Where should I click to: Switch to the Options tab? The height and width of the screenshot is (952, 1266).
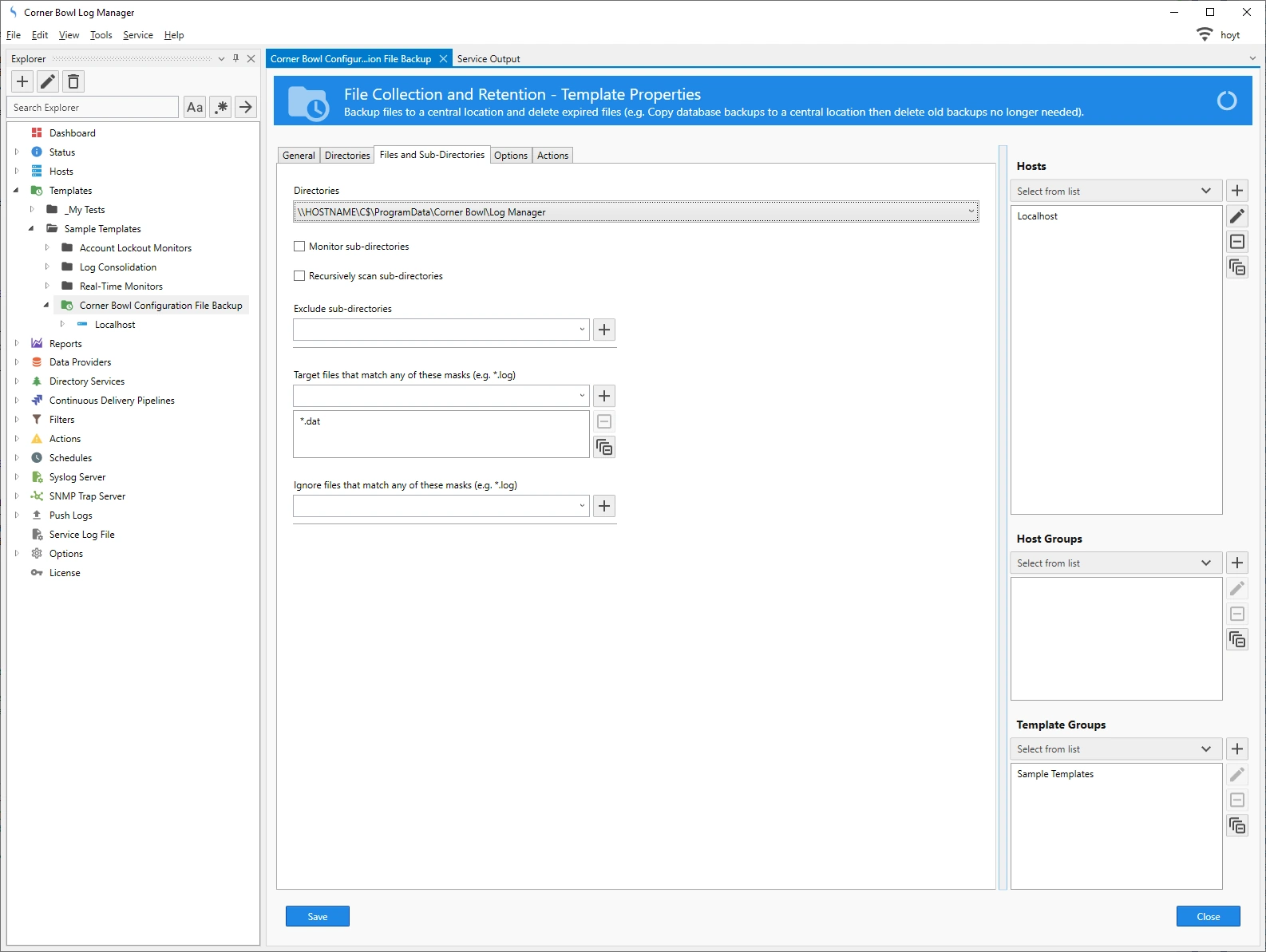pyautogui.click(x=510, y=156)
